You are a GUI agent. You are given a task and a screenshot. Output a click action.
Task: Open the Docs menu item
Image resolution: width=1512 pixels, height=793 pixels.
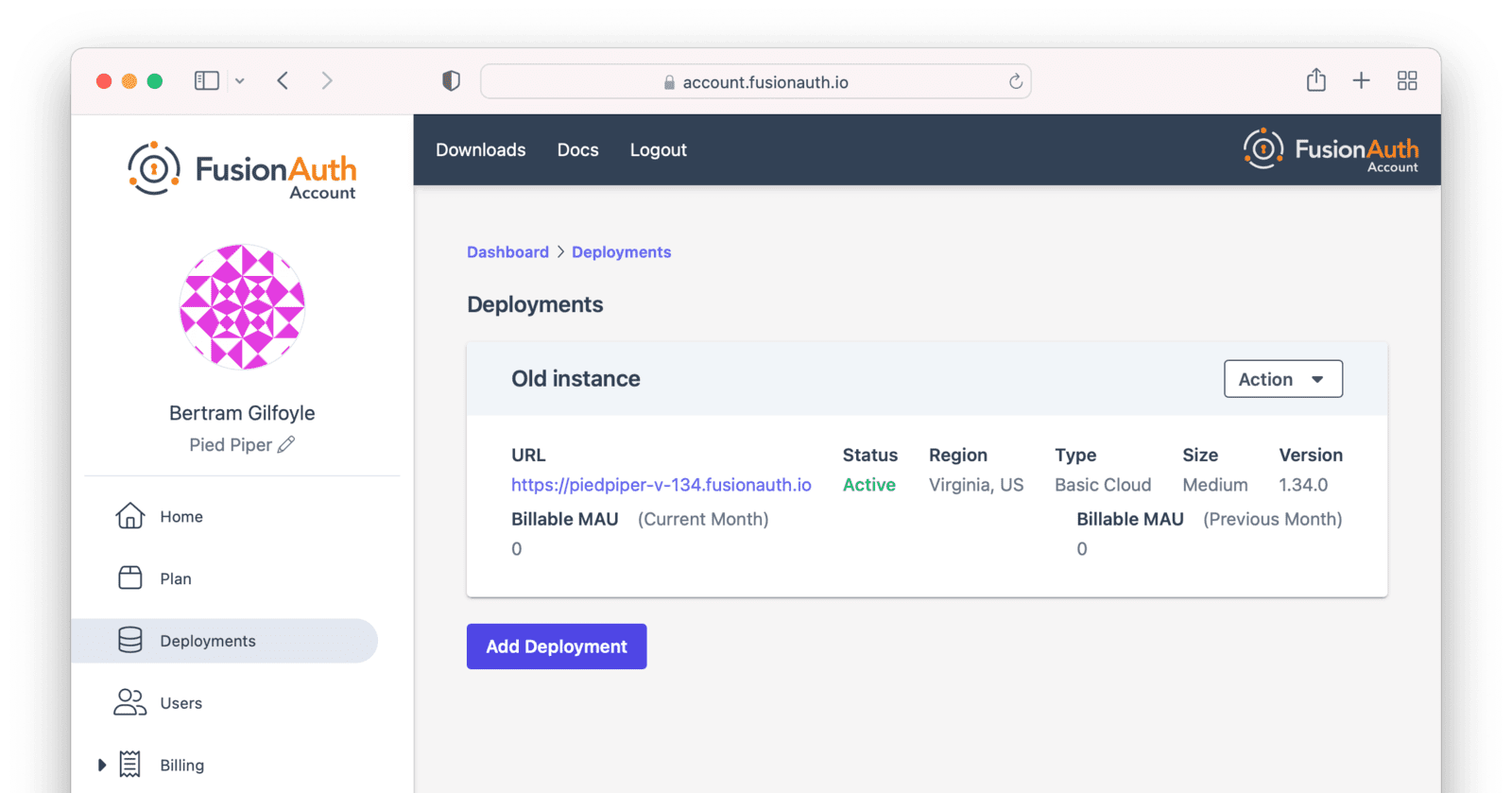[578, 150]
